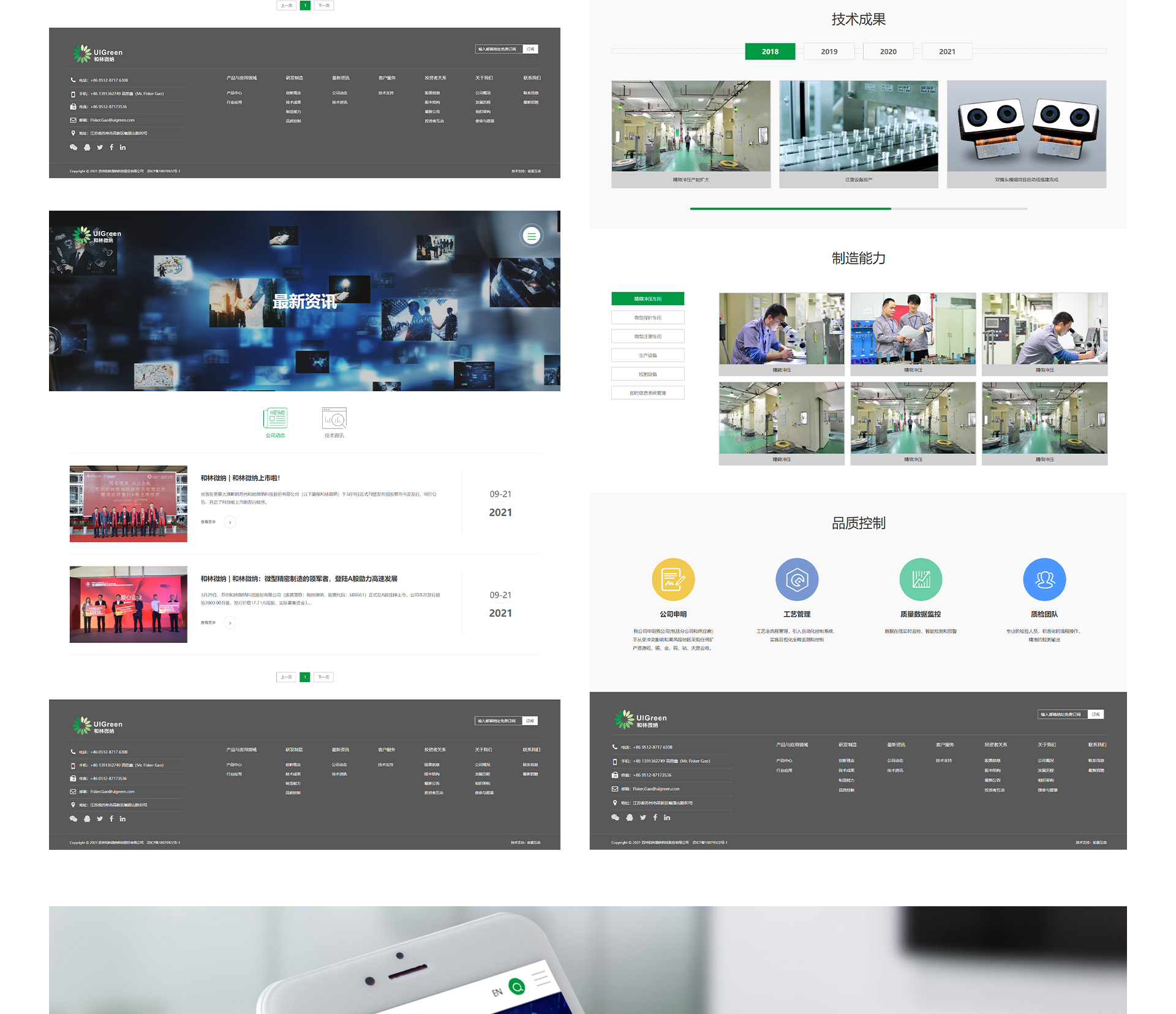Click 投资者关系 in footer under 品质控制
The image size is (1176, 1014).
[996, 745]
